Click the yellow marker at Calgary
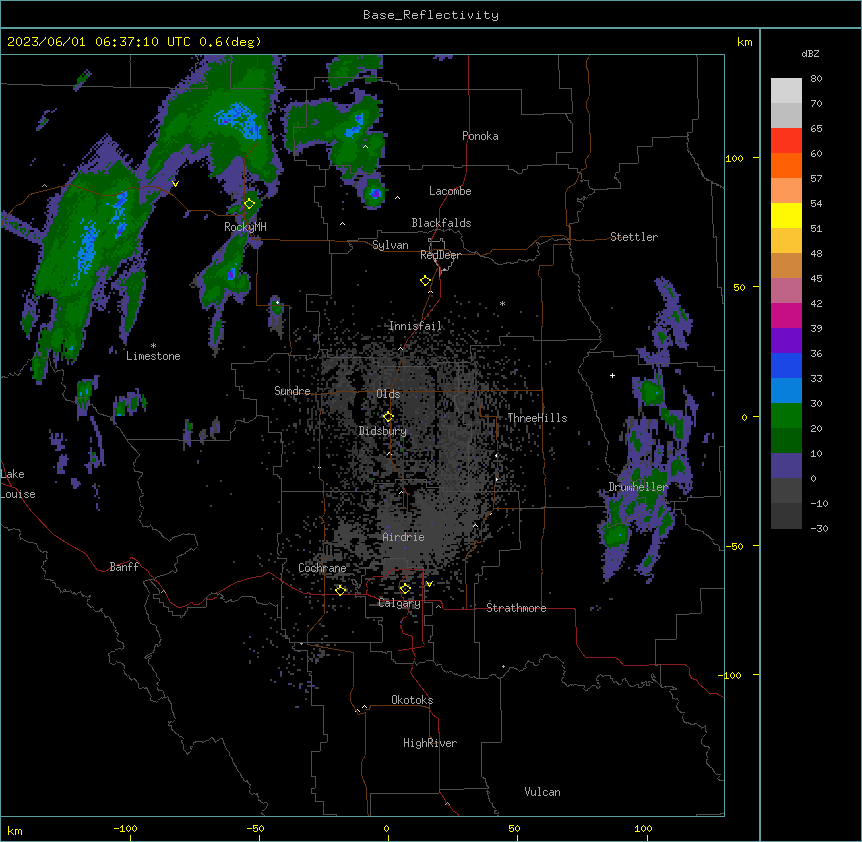This screenshot has height=842, width=862. [405, 589]
